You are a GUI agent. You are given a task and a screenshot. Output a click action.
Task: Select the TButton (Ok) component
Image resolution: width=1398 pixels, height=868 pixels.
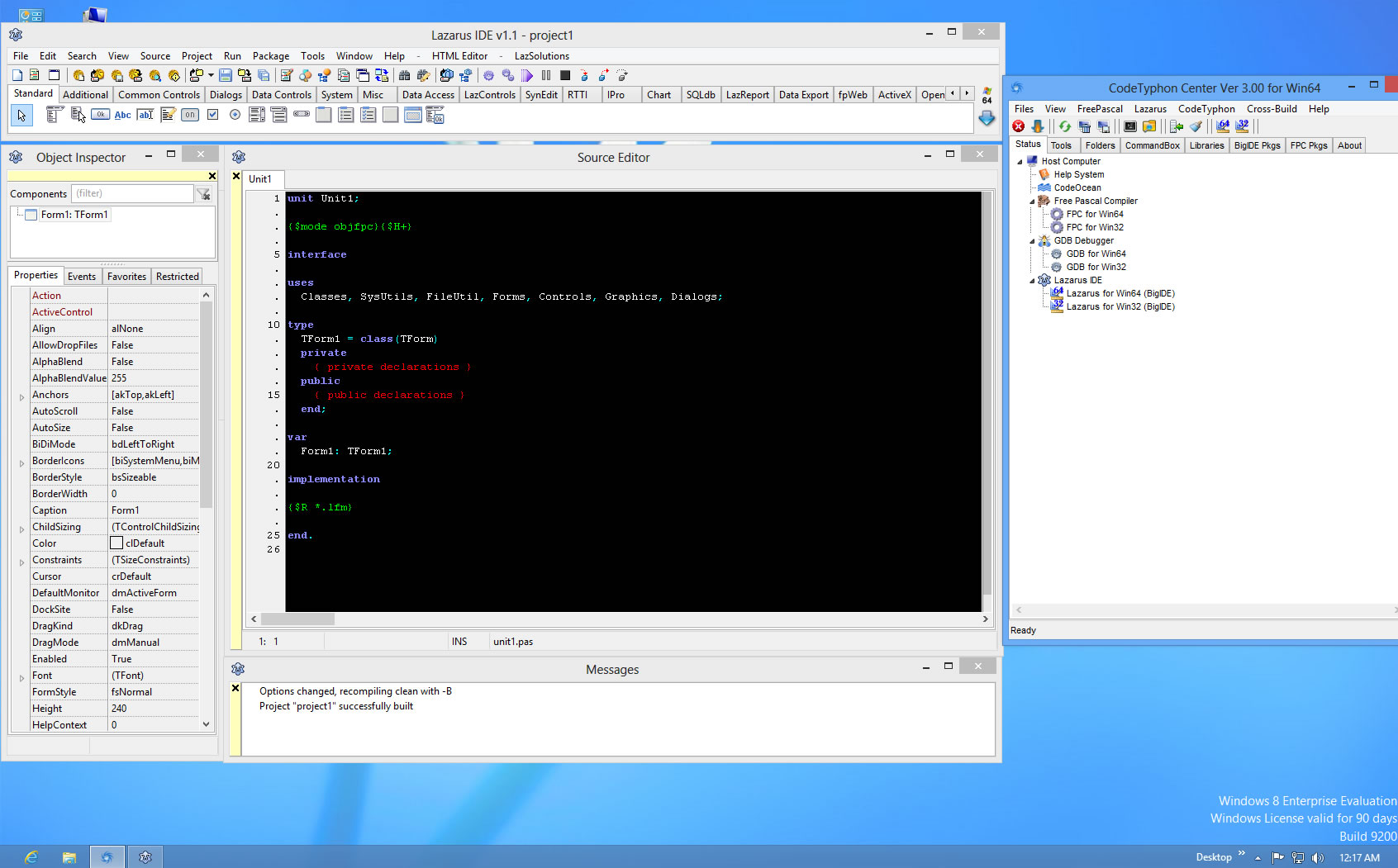(x=100, y=115)
